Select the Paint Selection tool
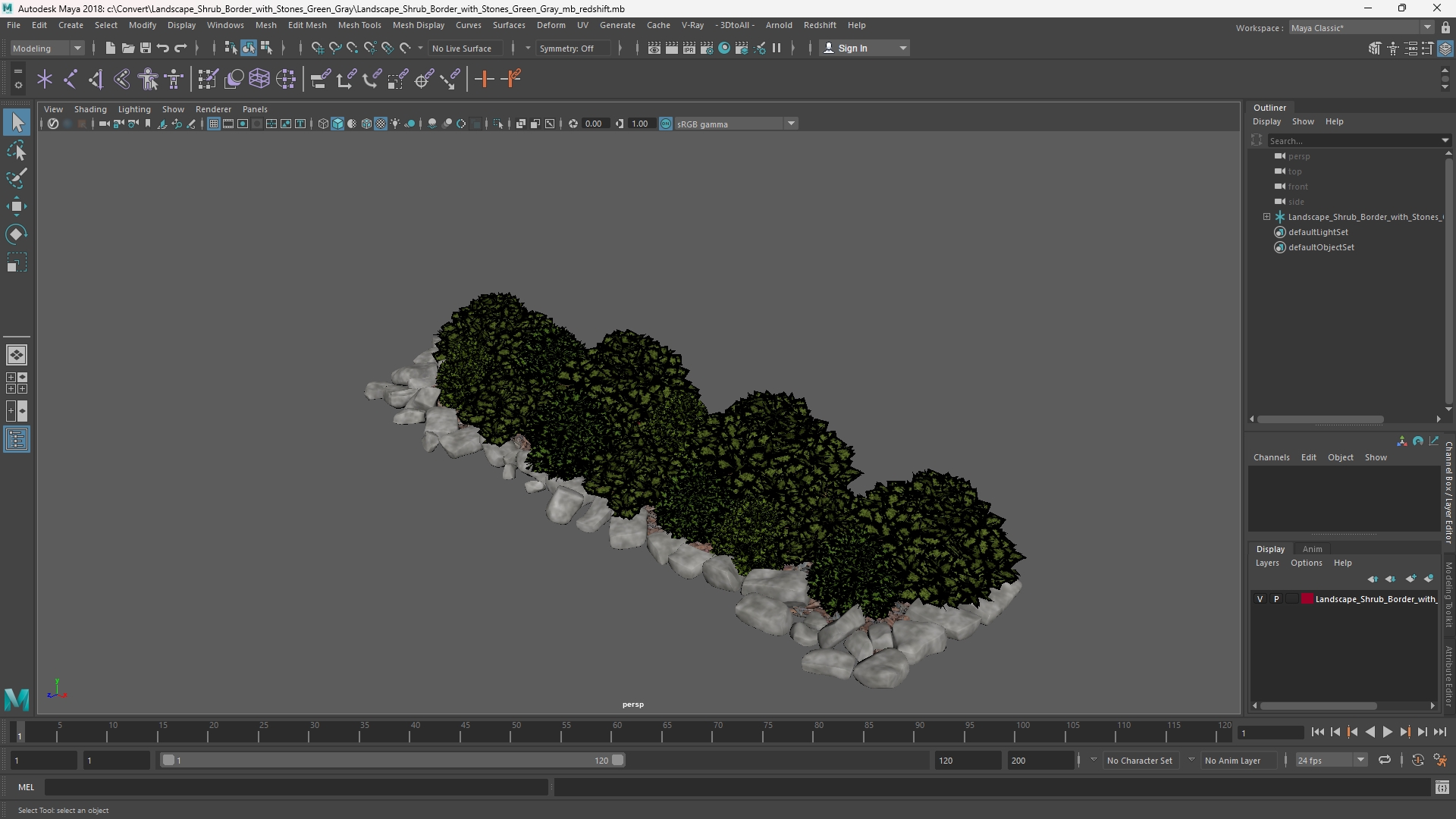 pyautogui.click(x=17, y=178)
